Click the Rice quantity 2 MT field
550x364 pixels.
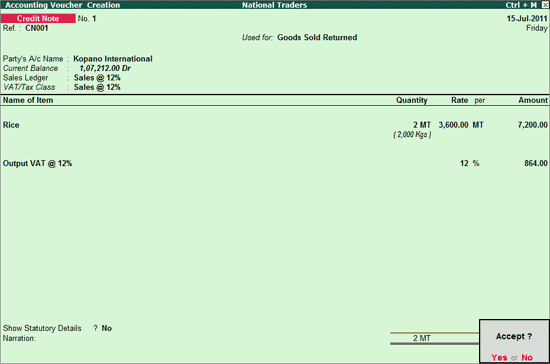[422, 125]
